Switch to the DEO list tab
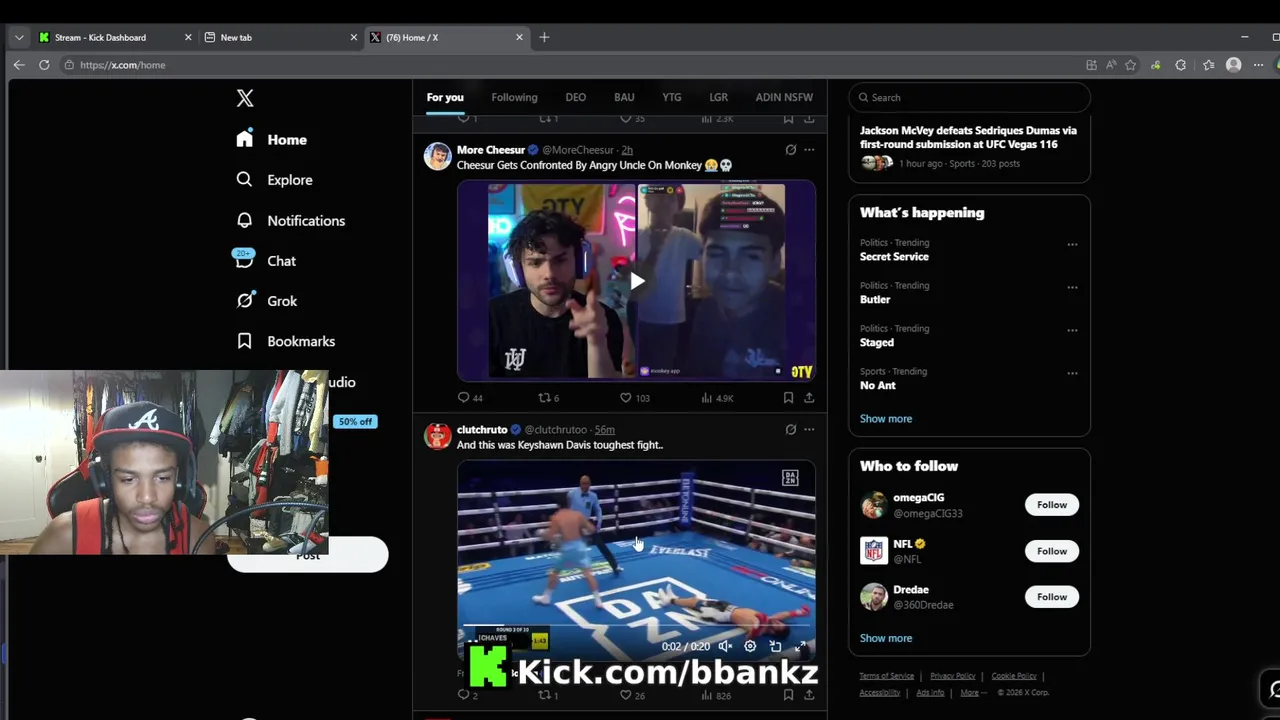This screenshot has height=720, width=1280. 575,97
